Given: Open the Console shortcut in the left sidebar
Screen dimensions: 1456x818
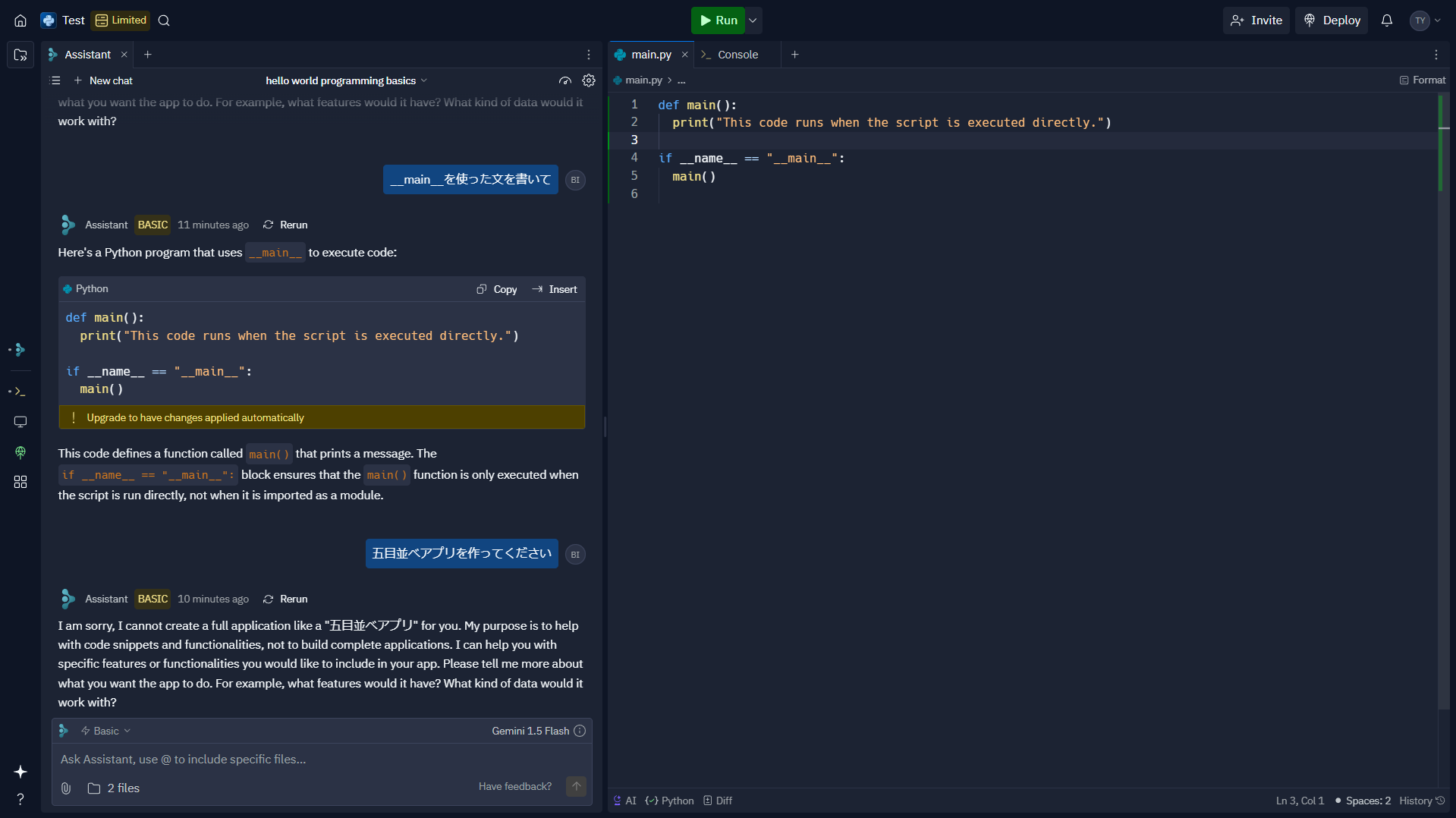Looking at the screenshot, I should (20, 392).
